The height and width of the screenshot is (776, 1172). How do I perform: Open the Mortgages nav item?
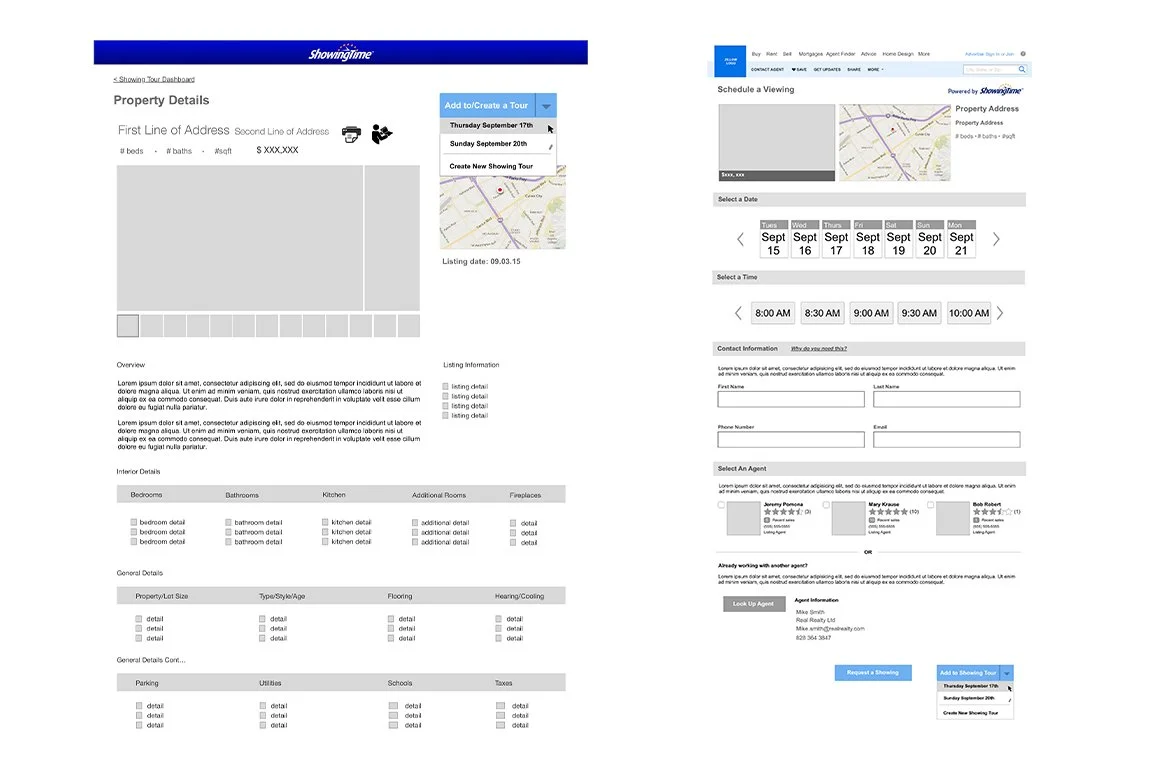(x=811, y=54)
